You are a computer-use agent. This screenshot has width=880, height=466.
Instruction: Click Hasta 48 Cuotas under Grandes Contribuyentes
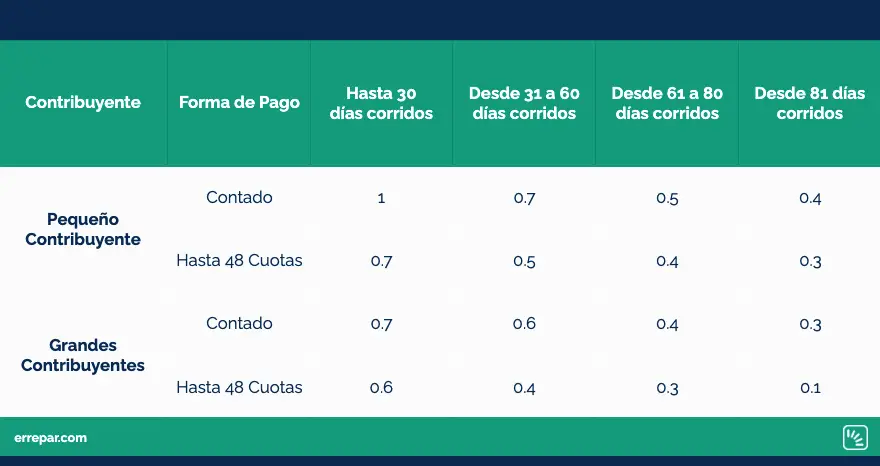click(239, 387)
